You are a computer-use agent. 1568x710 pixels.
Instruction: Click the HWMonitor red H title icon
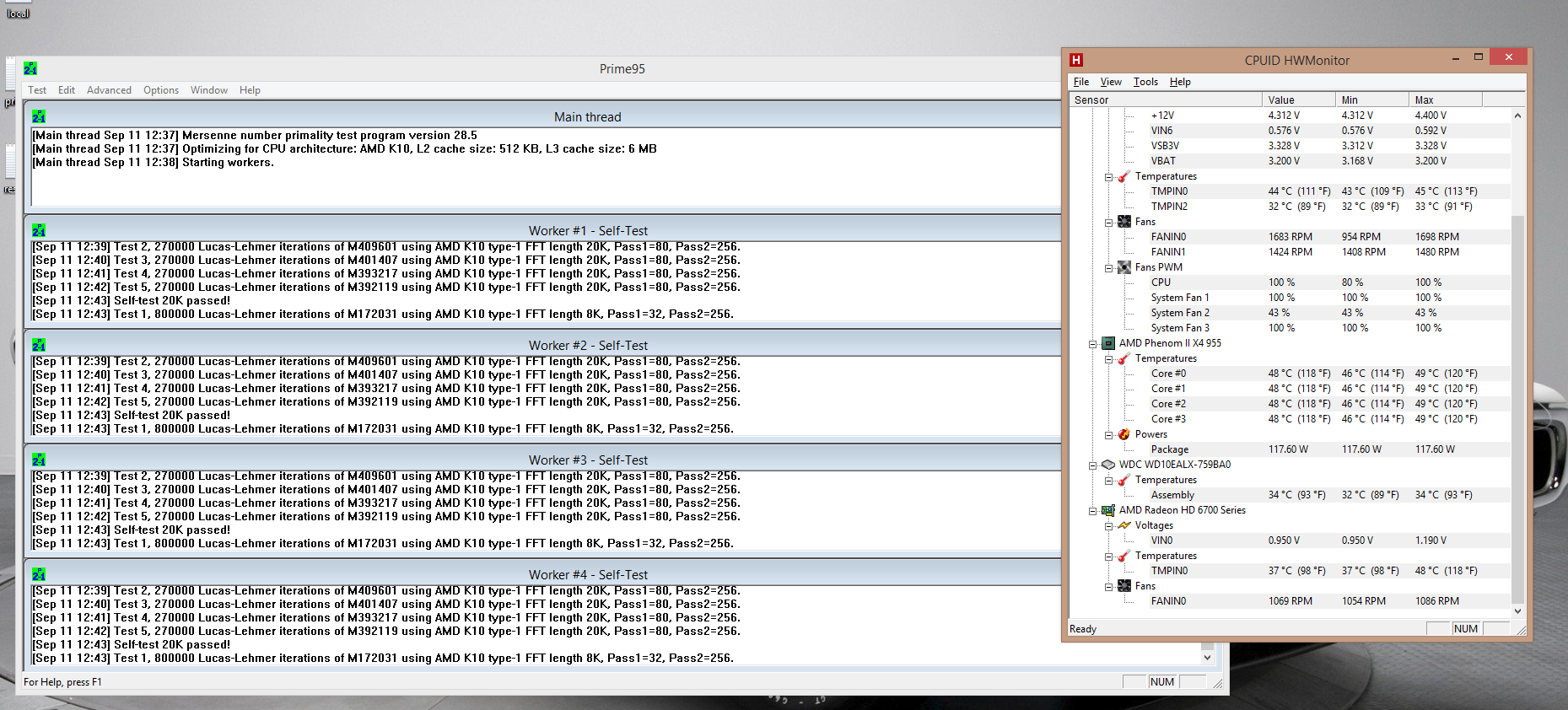click(1076, 60)
